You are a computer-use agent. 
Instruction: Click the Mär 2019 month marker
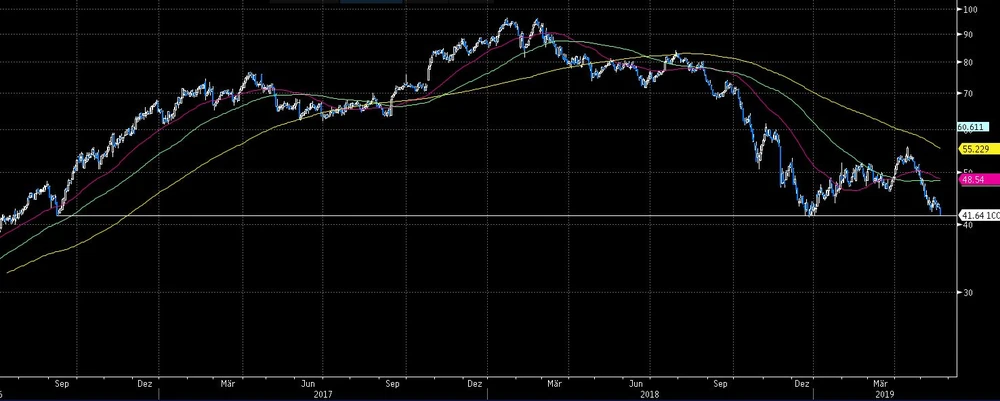click(880, 382)
